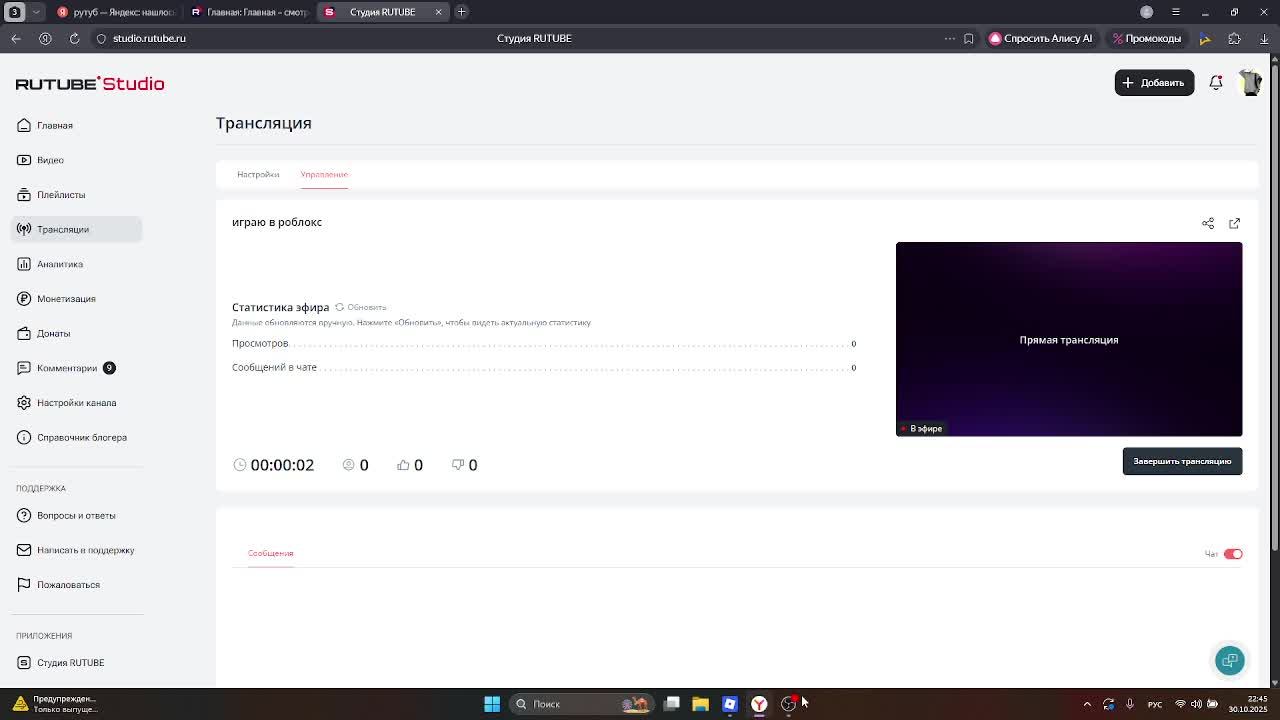
Task: Open browser extensions icon
Action: pyautogui.click(x=1234, y=38)
